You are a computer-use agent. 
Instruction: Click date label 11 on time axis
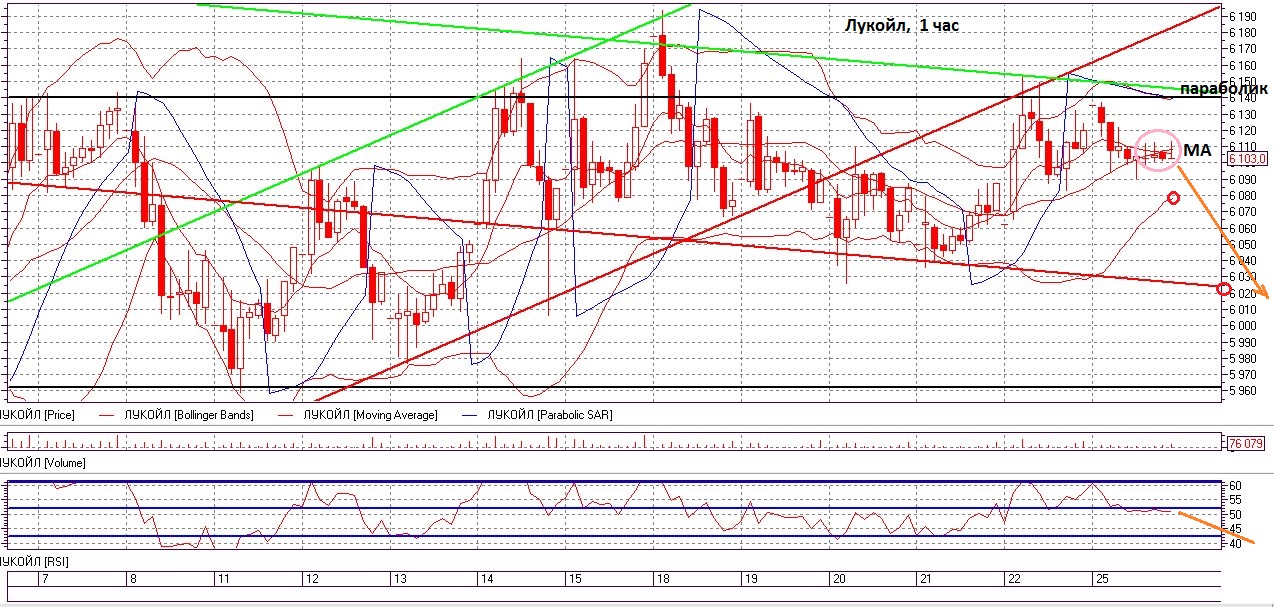click(x=222, y=580)
